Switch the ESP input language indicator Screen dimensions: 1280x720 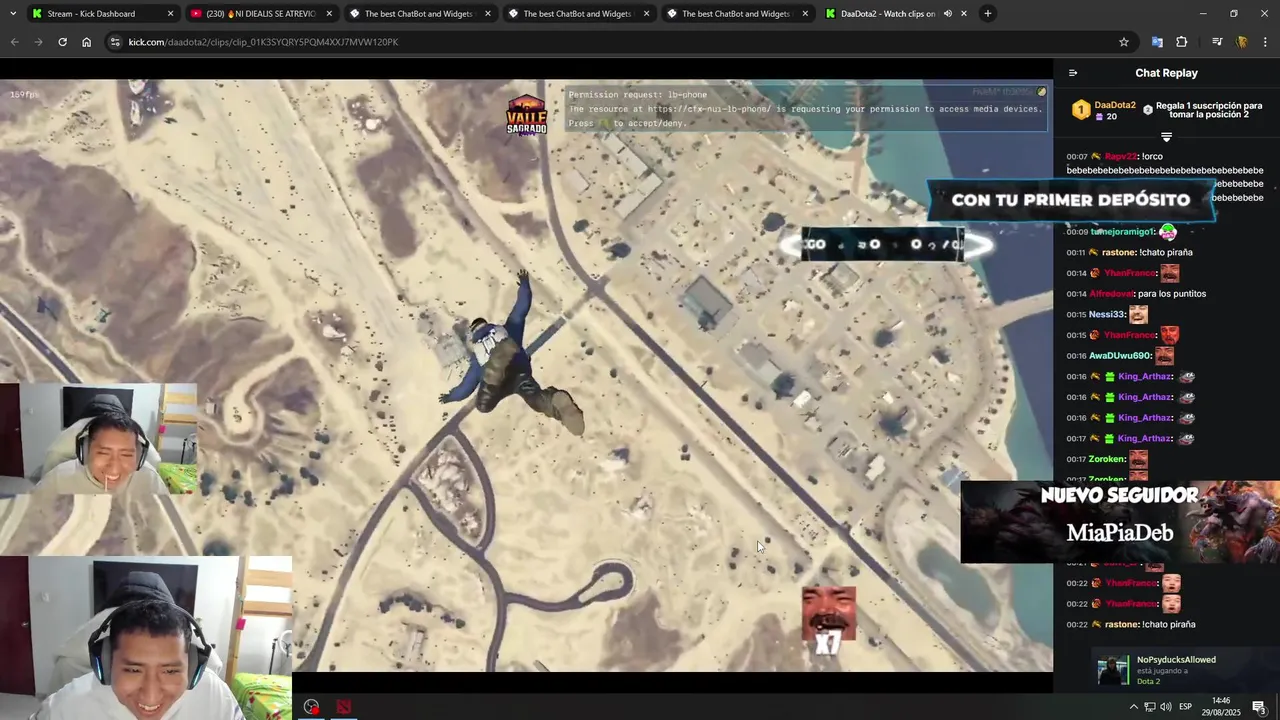click(1185, 707)
